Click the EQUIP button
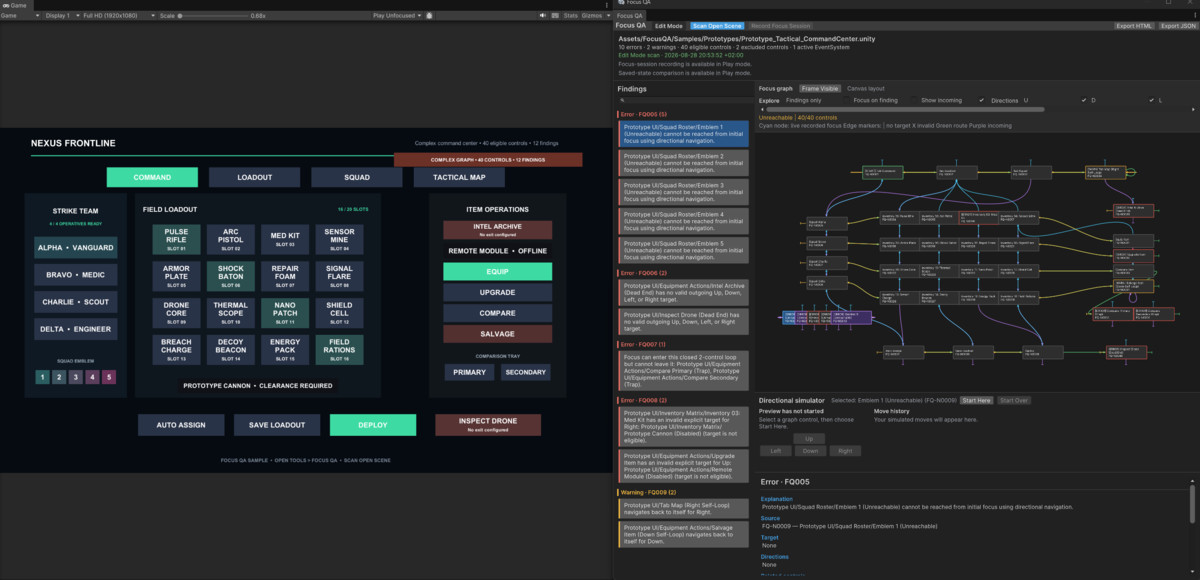The image size is (1200, 580). (498, 271)
